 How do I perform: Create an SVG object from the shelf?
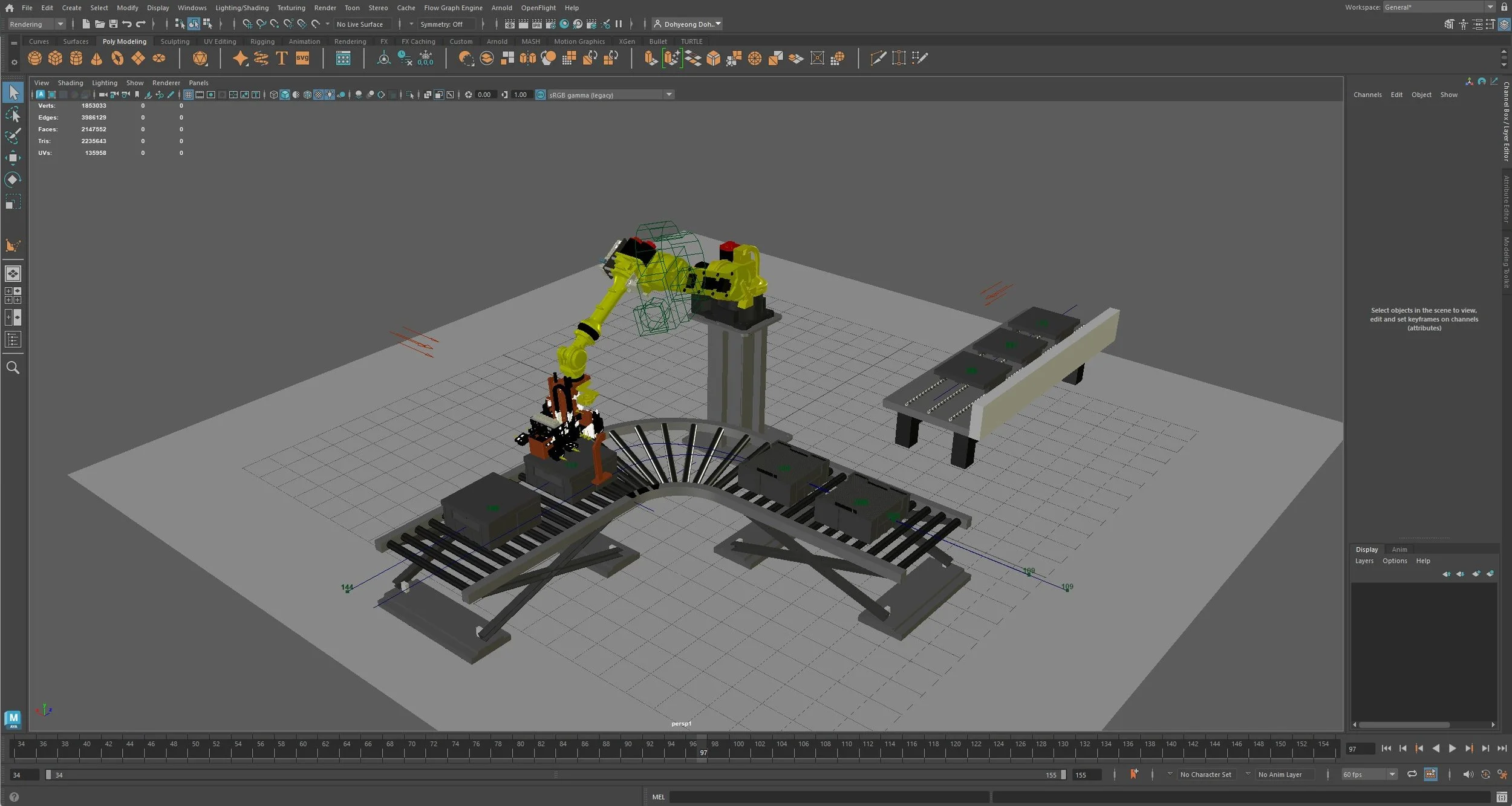click(x=302, y=58)
